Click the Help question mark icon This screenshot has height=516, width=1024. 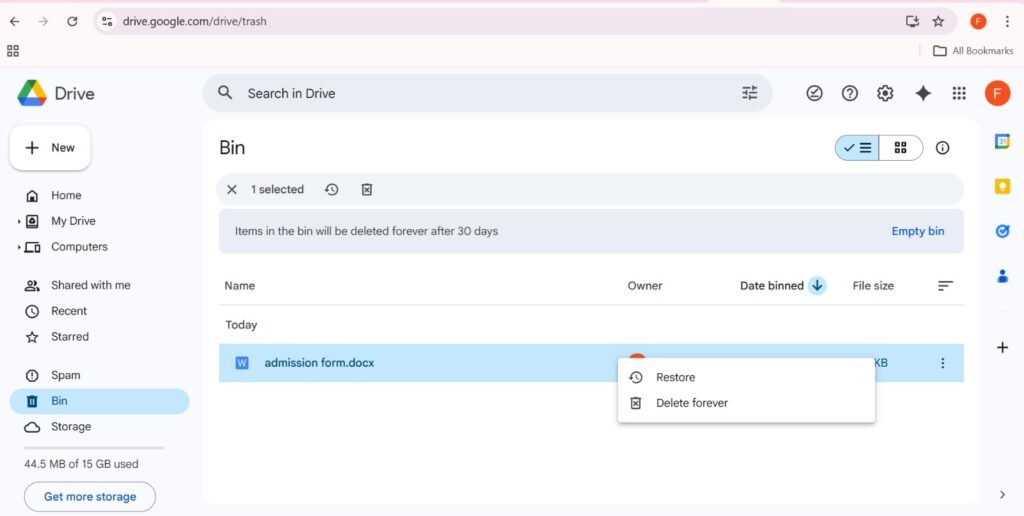coord(850,93)
